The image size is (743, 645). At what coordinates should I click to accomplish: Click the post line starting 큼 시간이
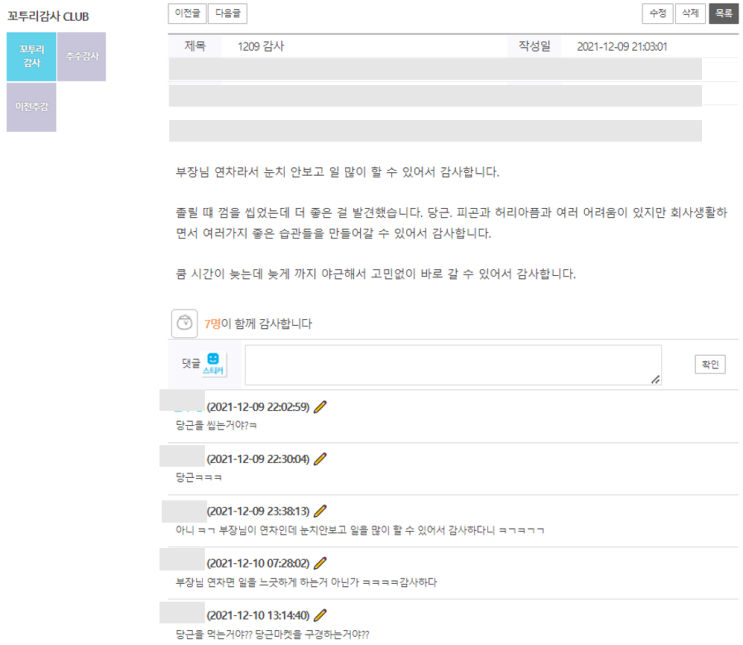click(x=376, y=273)
